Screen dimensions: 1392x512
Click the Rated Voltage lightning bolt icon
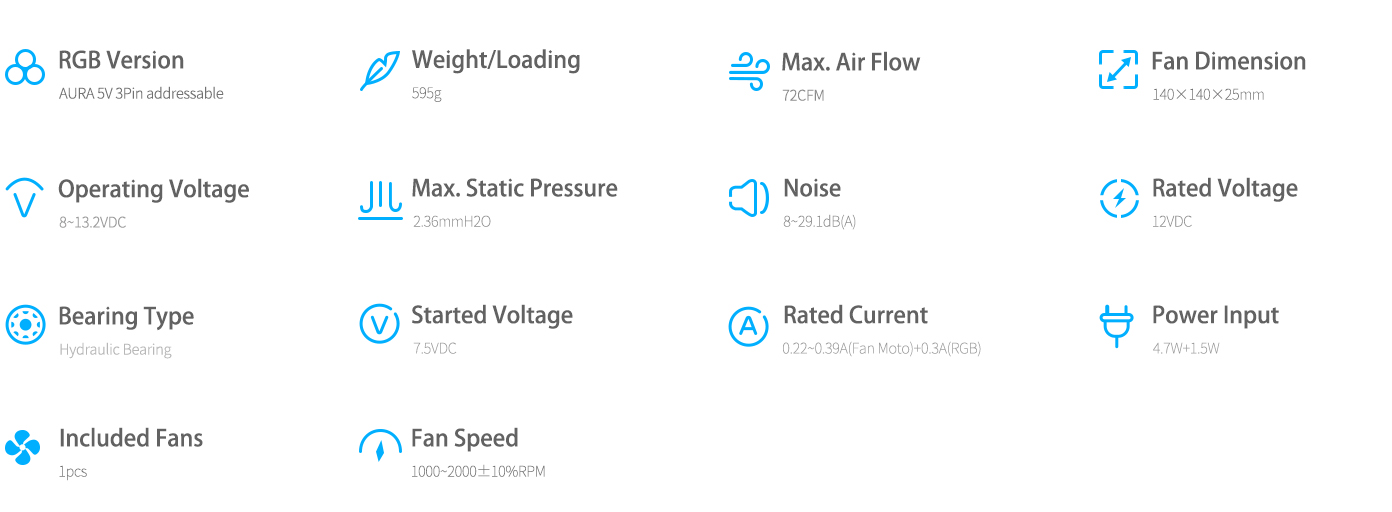click(x=1118, y=198)
